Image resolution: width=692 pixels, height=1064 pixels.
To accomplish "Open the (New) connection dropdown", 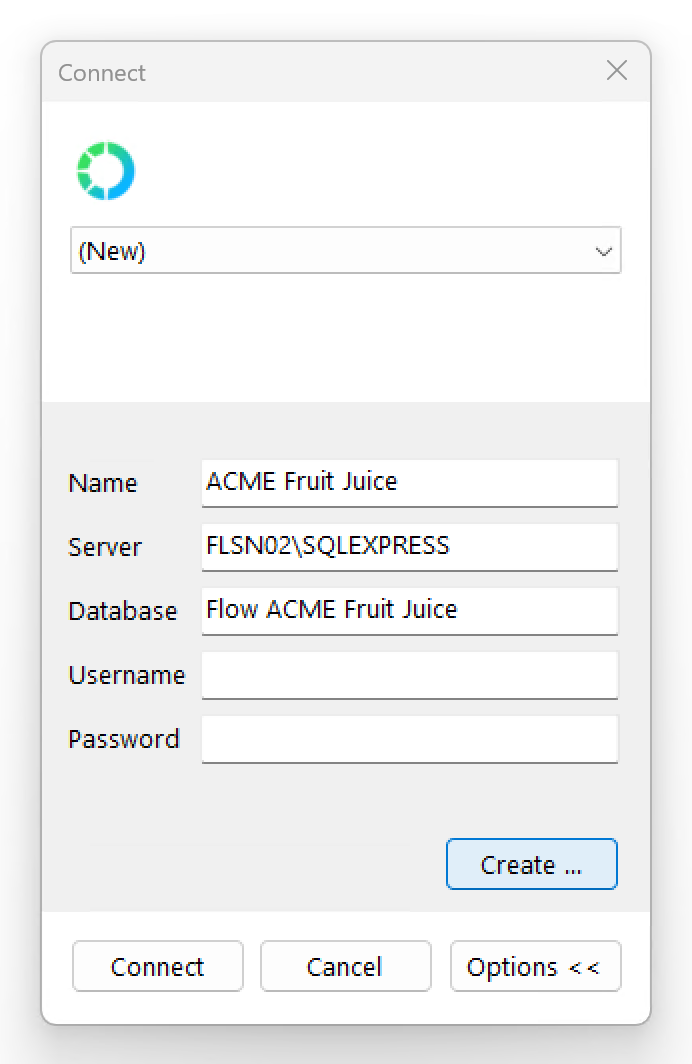I will click(x=345, y=251).
